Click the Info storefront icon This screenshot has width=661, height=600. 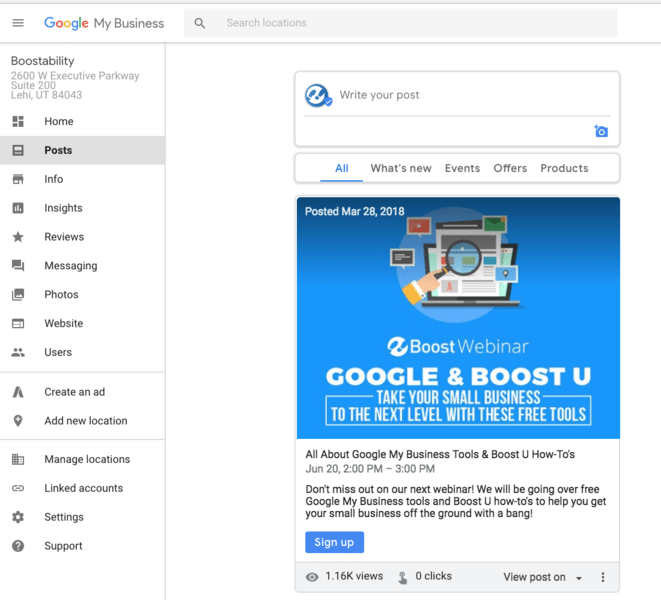click(x=18, y=179)
